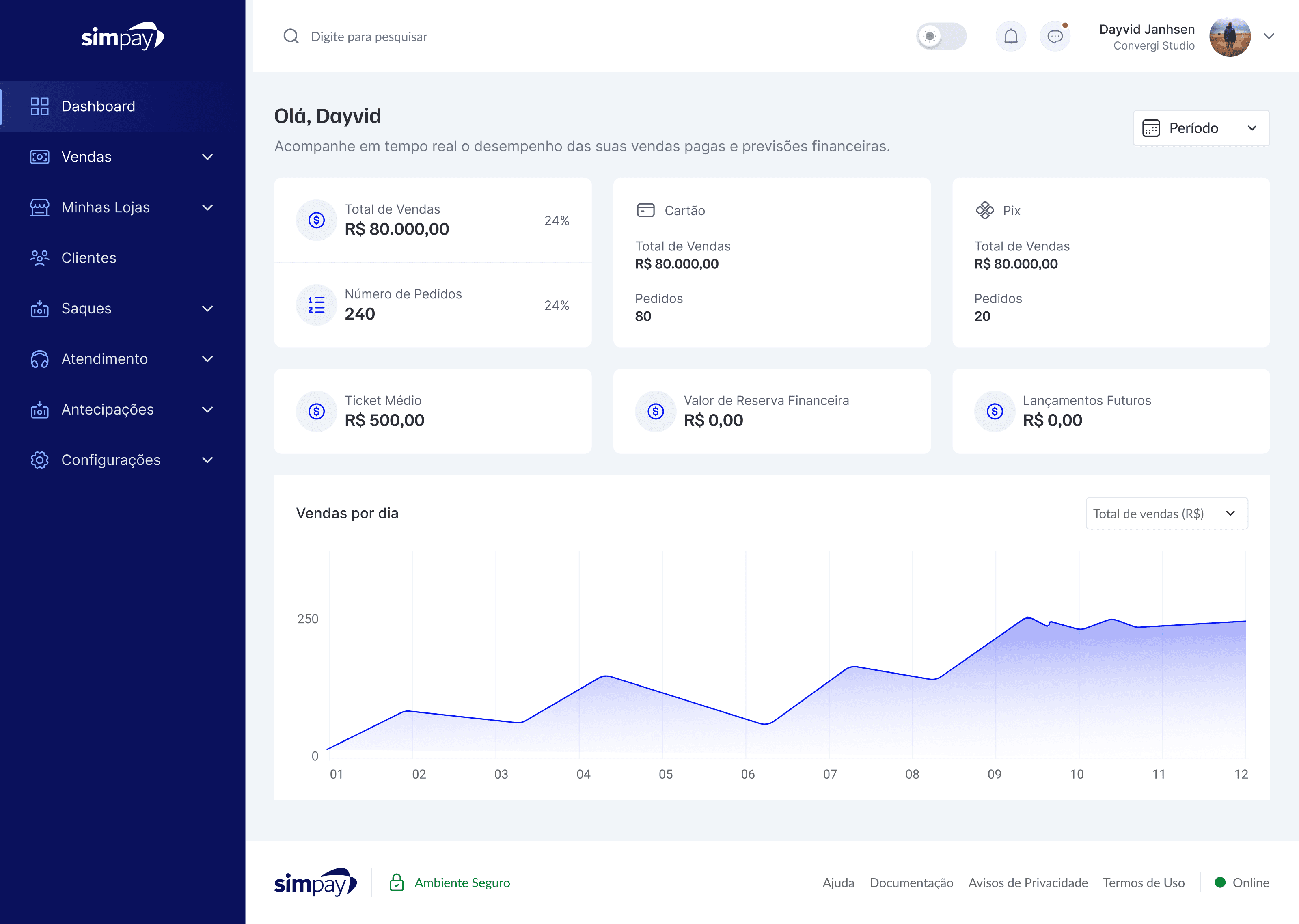Image resolution: width=1299 pixels, height=924 pixels.
Task: Click the footer simpay logo
Action: pyautogui.click(x=316, y=883)
